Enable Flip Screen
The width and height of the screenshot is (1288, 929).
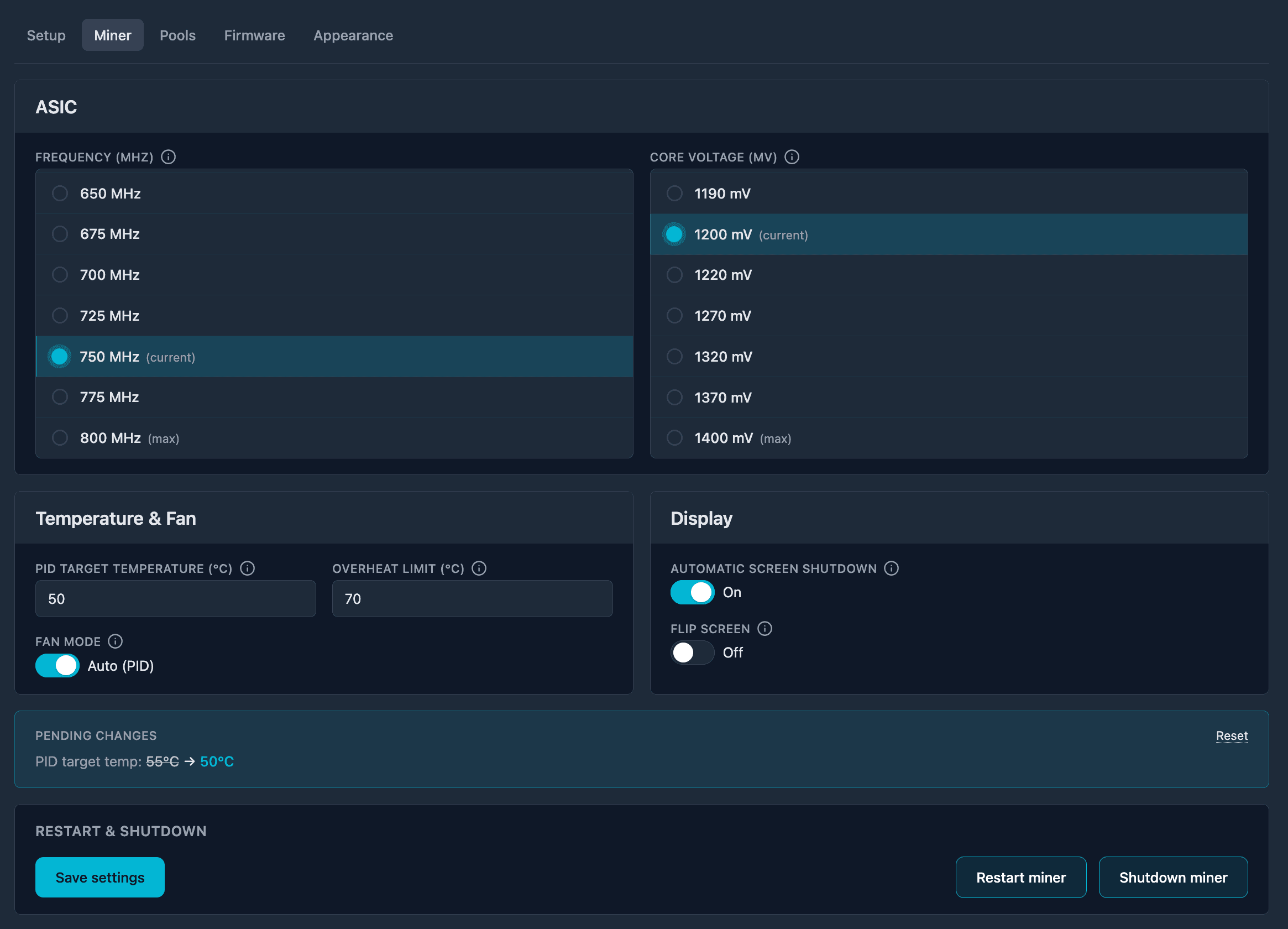[692, 653]
